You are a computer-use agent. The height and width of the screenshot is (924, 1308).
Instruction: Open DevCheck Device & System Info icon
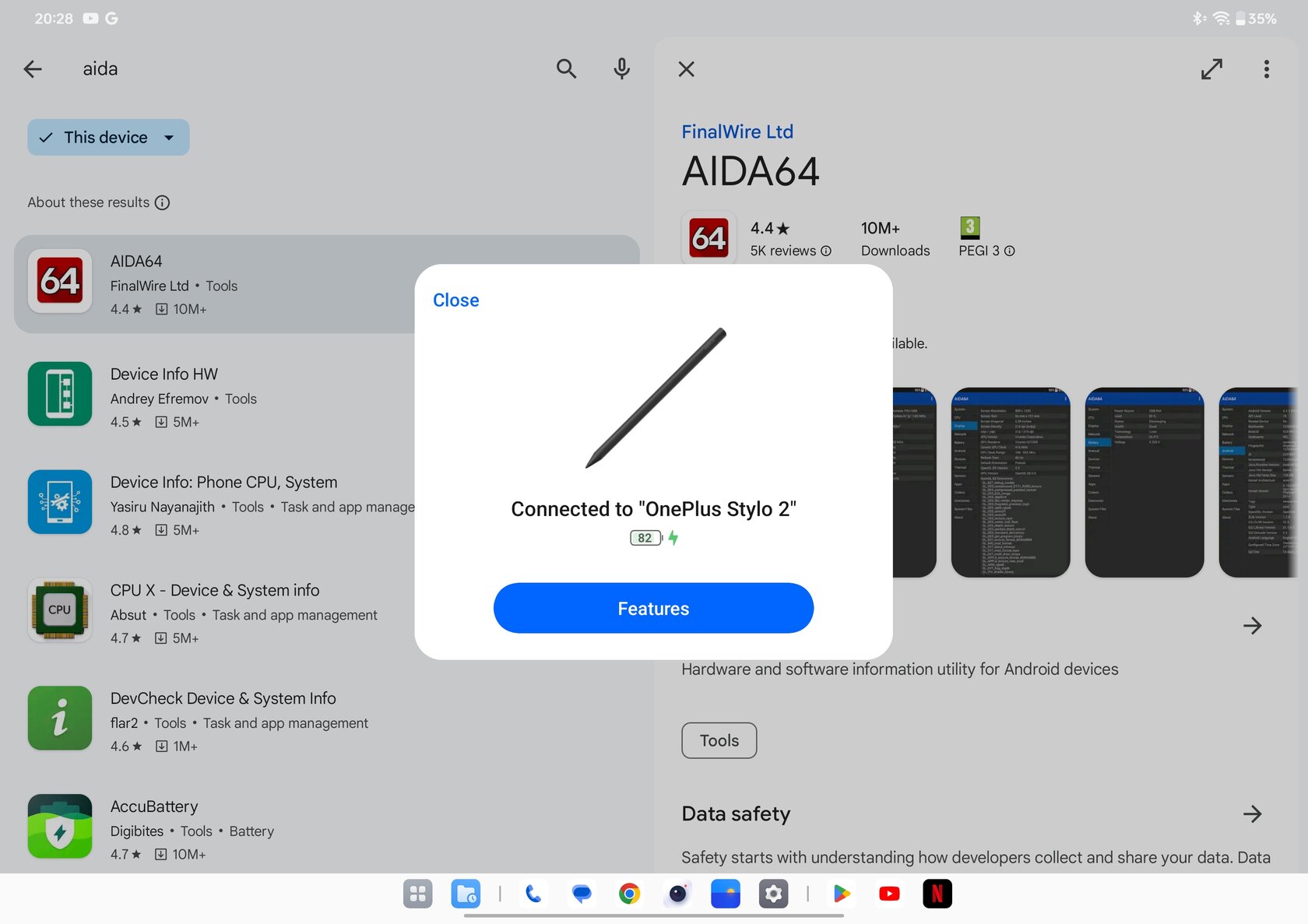60,718
